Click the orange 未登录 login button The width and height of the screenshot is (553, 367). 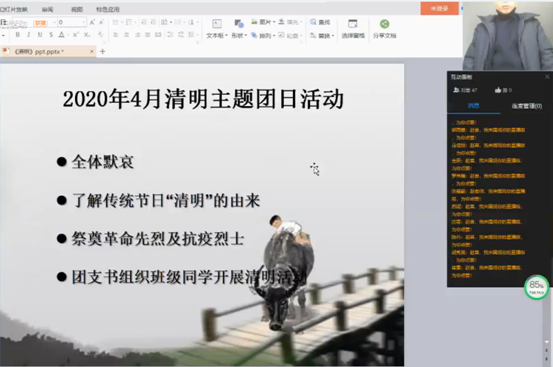coord(439,8)
